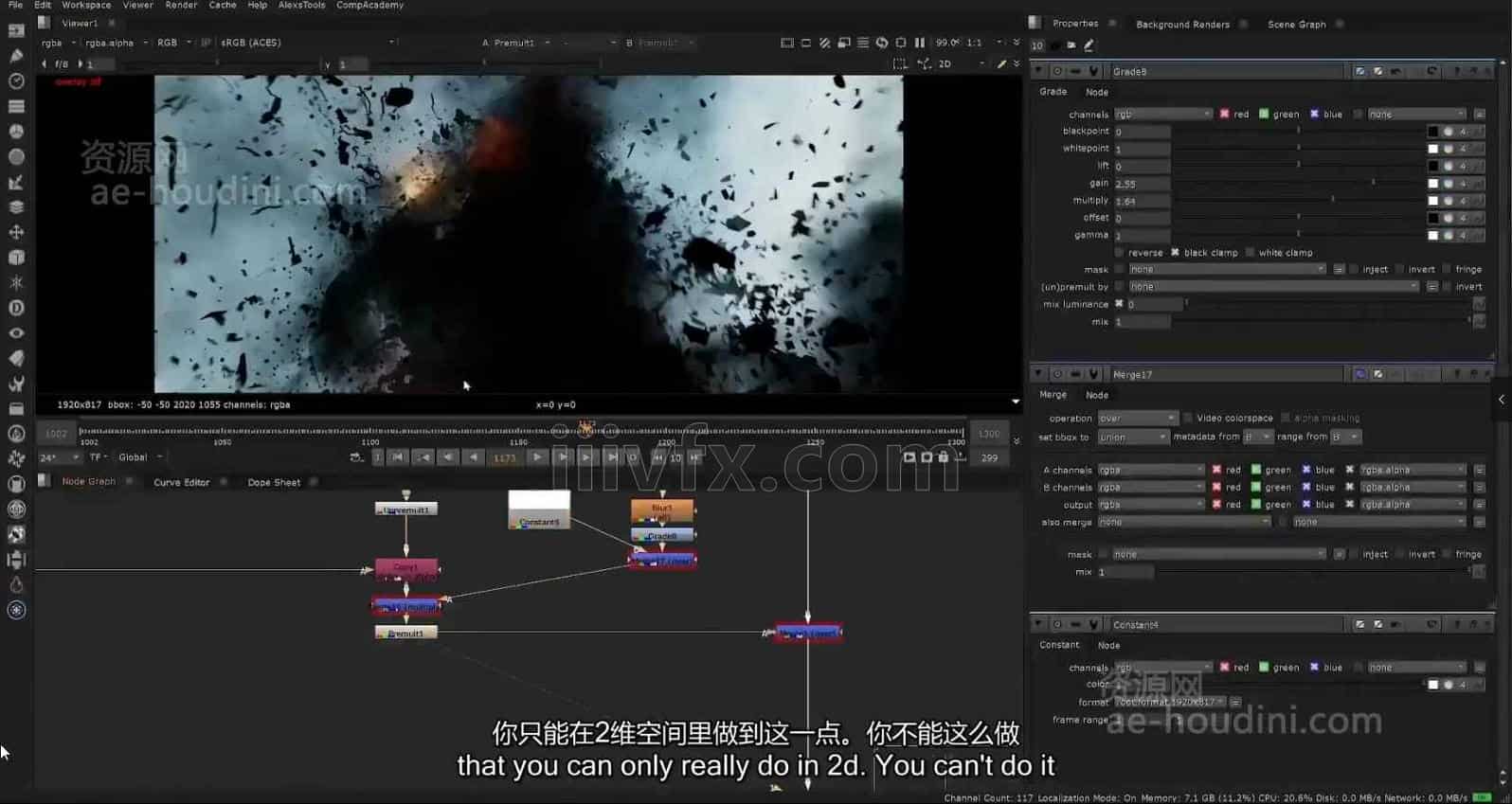Open Merge17 A channels rgba dropdown
Screen dimensions: 1512x804
1151,470
